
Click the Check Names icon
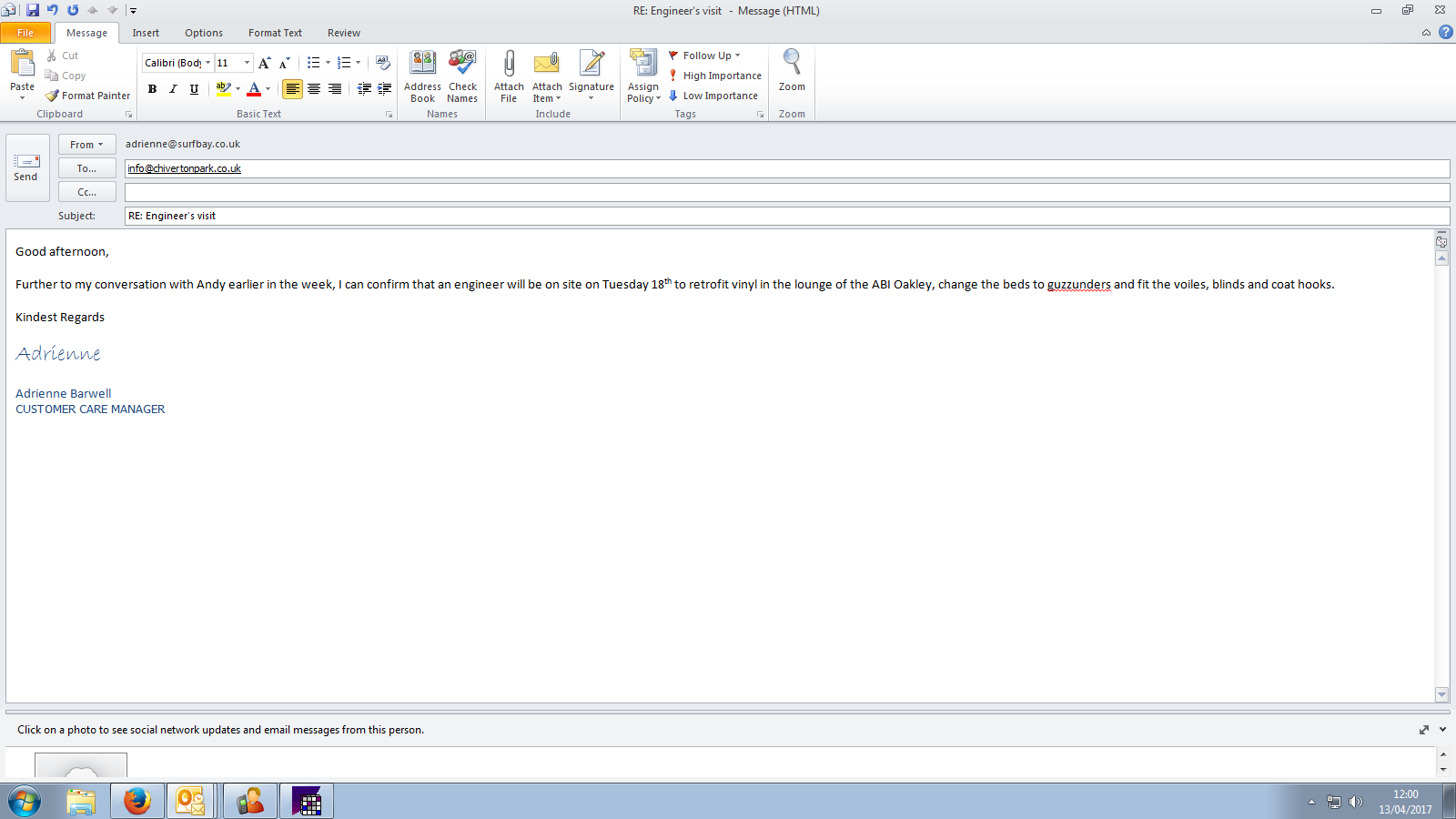pyautogui.click(x=462, y=66)
